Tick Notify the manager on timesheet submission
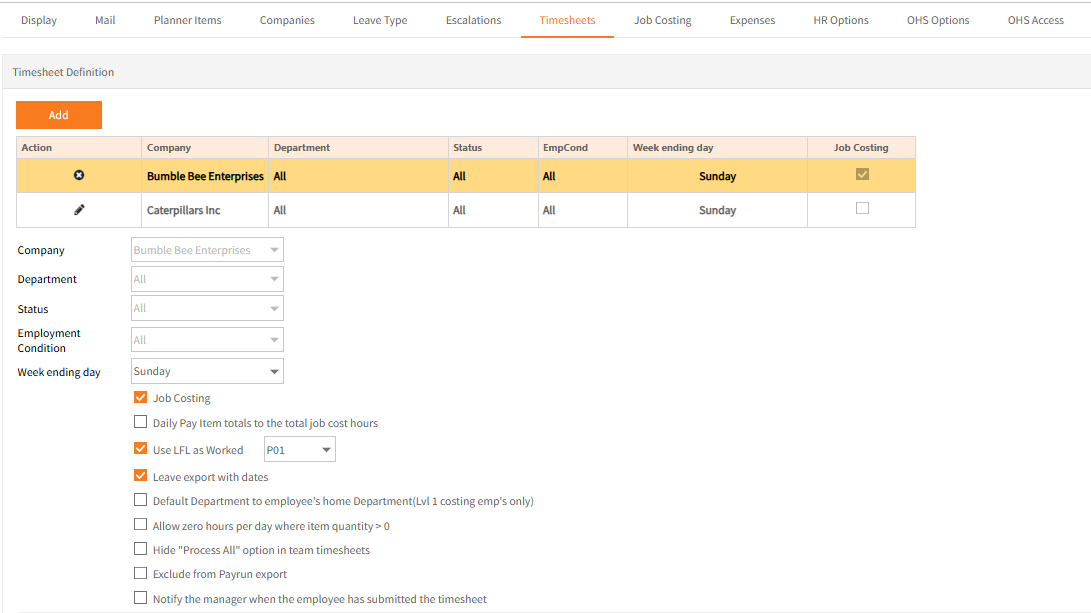This screenshot has height=613, width=1091. [x=141, y=599]
